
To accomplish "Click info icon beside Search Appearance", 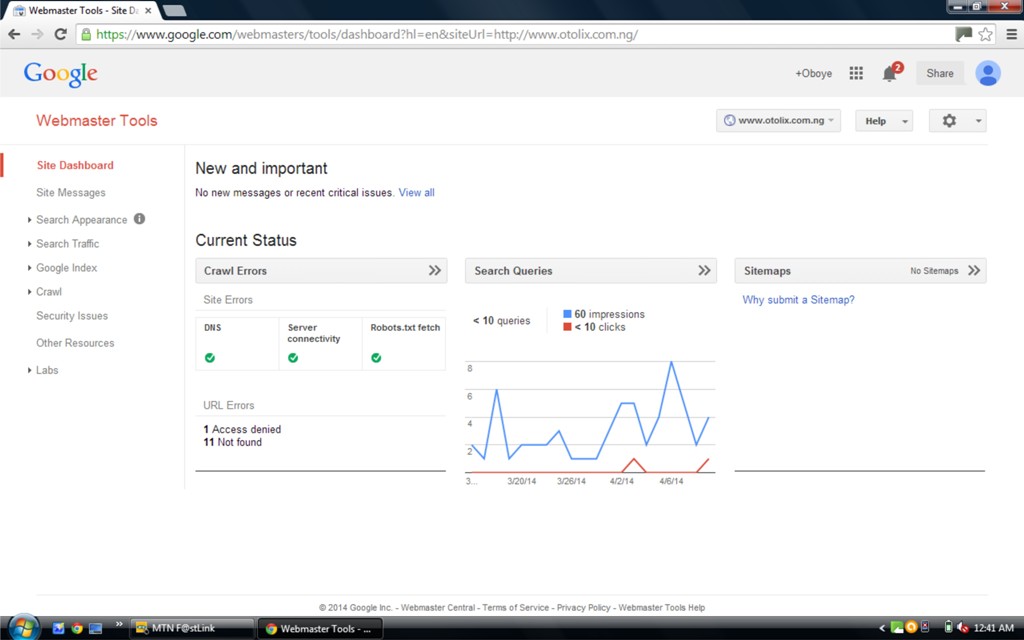I will click(x=139, y=219).
